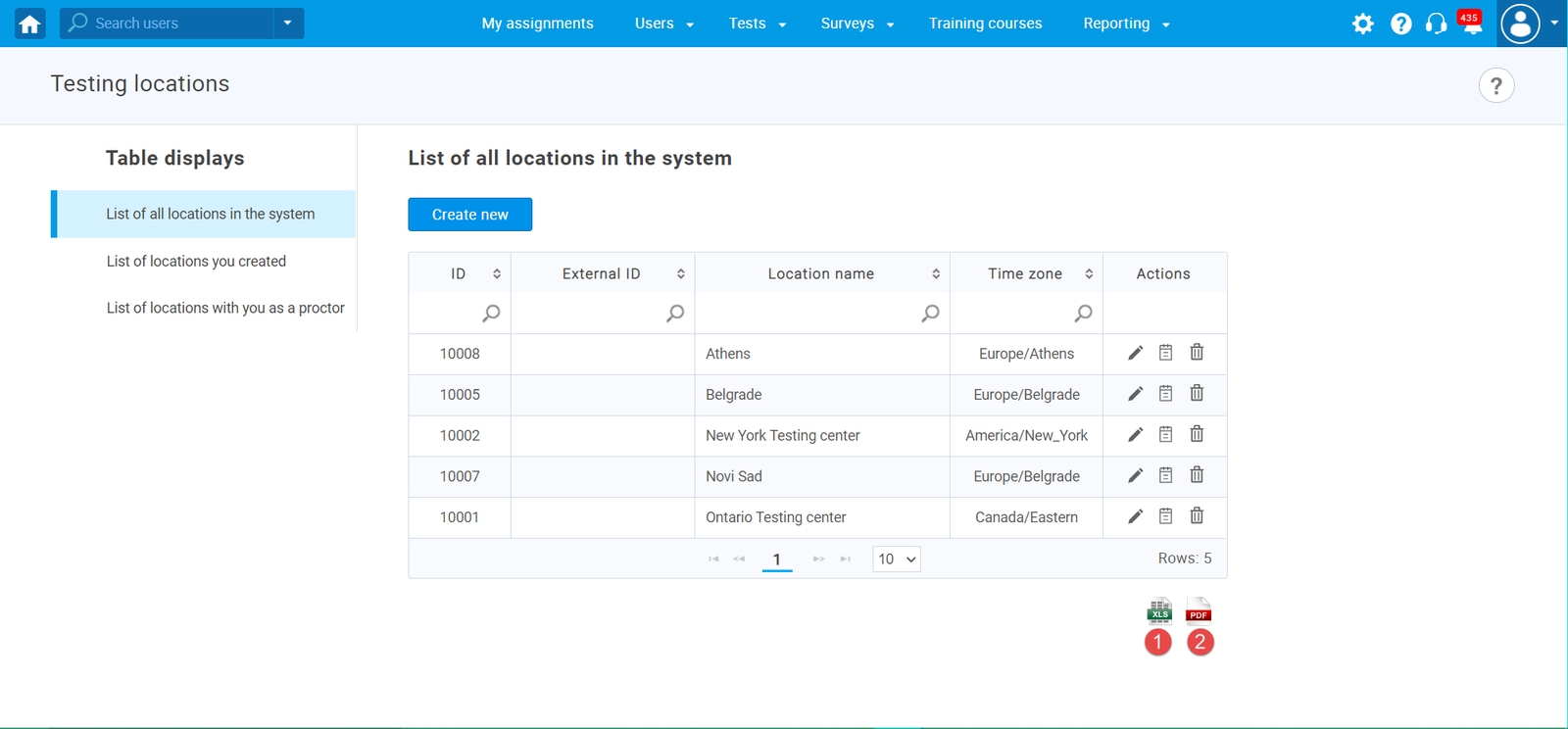This screenshot has height=729, width=1568.
Task: Click the home icon in top bar
Action: click(29, 24)
